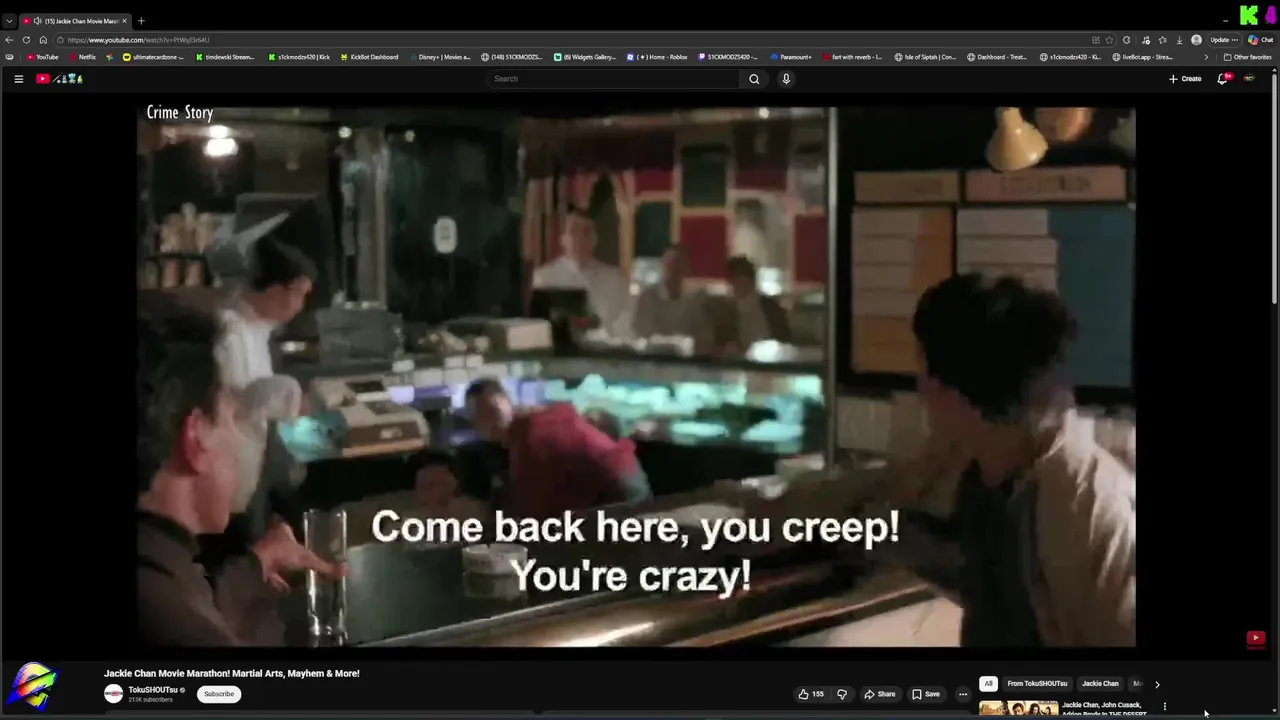
Task: Click the TokuSHOUTsu channel name
Action: [153, 690]
